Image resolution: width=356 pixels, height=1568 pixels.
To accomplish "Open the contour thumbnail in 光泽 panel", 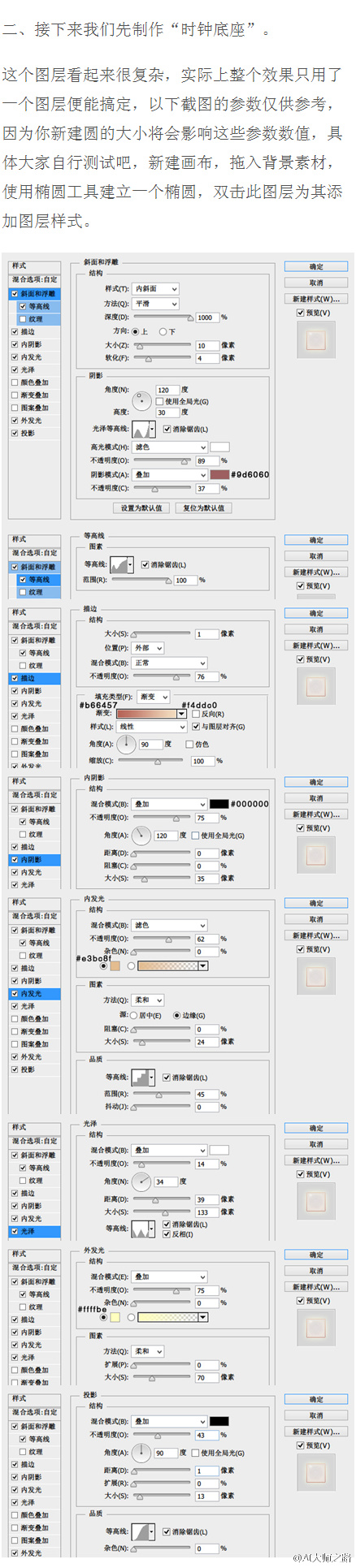I will [143, 1229].
